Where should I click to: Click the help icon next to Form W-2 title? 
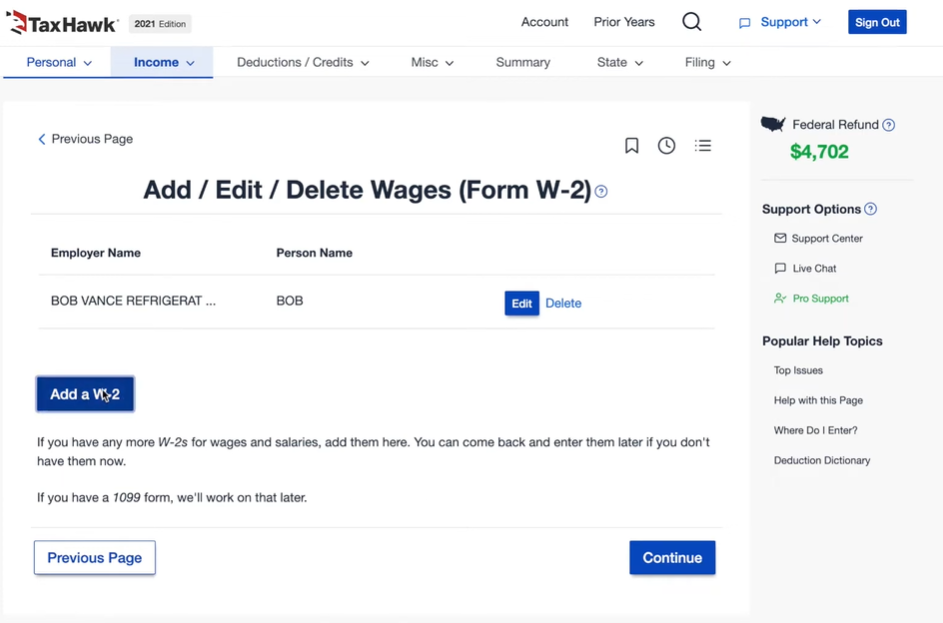click(x=601, y=191)
